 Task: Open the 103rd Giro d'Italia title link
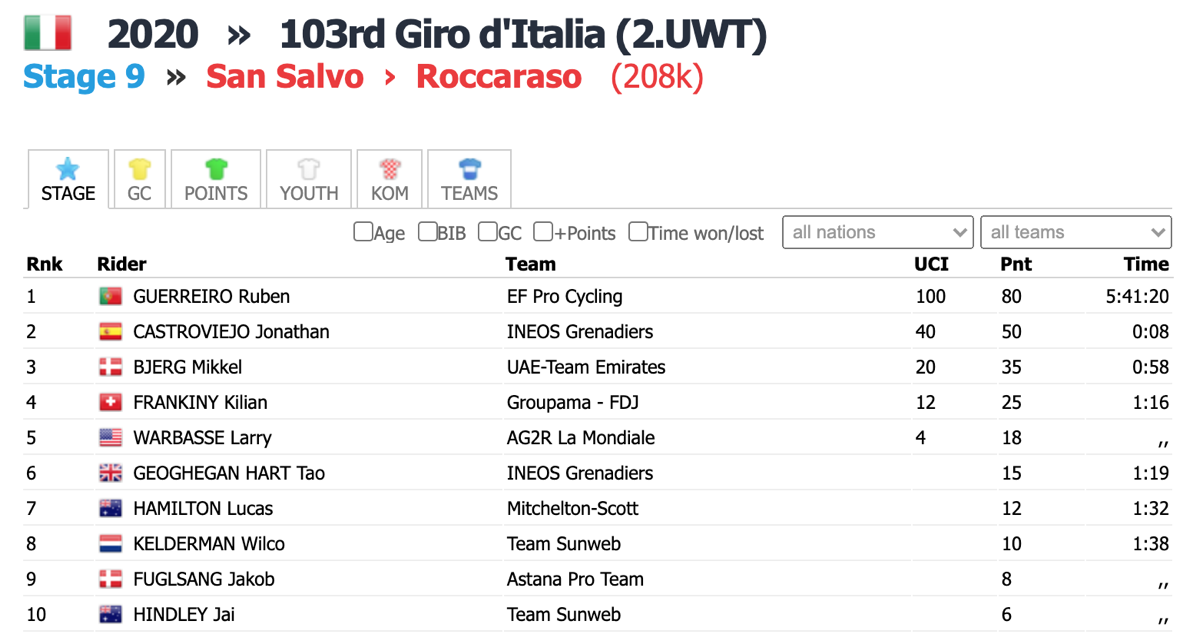(x=523, y=34)
